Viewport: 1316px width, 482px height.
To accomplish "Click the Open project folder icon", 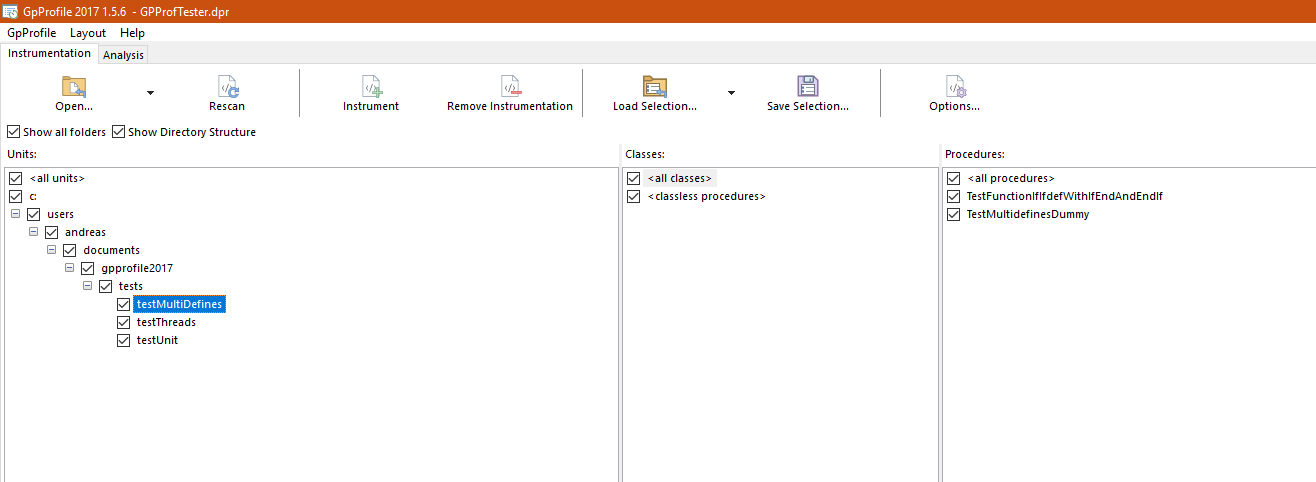I will coord(74,86).
